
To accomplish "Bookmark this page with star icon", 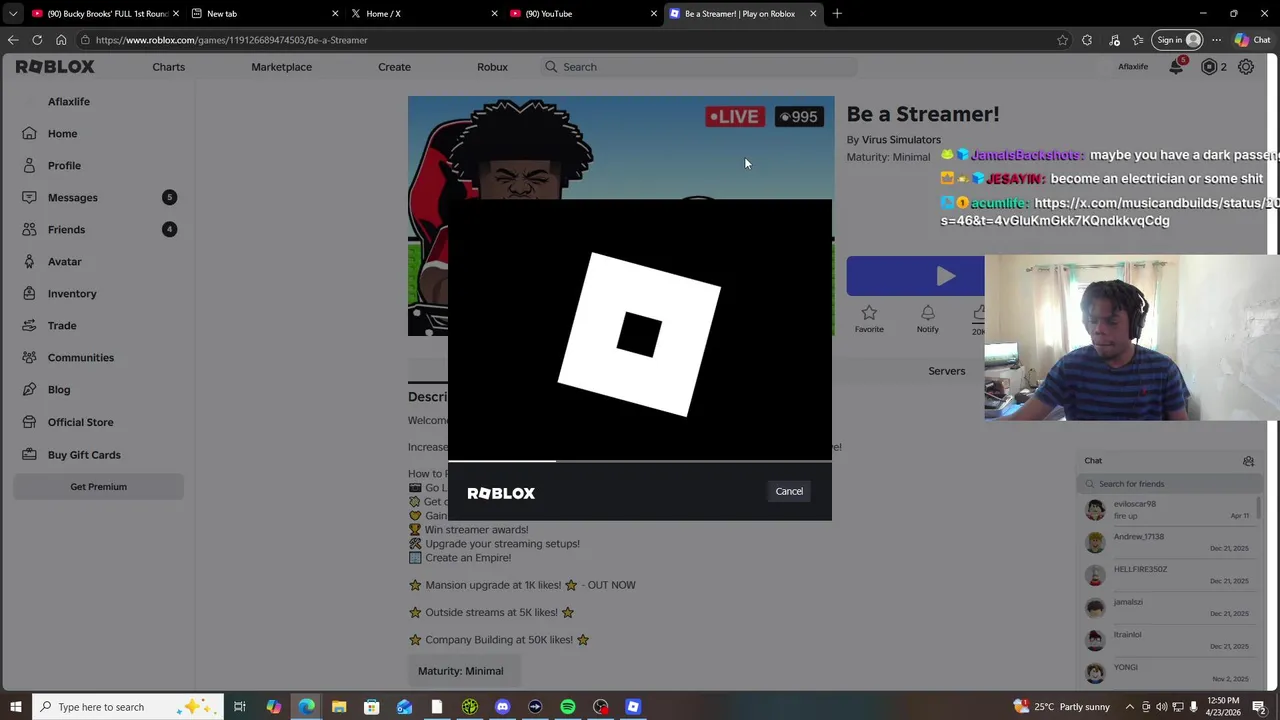I will coord(1062,40).
